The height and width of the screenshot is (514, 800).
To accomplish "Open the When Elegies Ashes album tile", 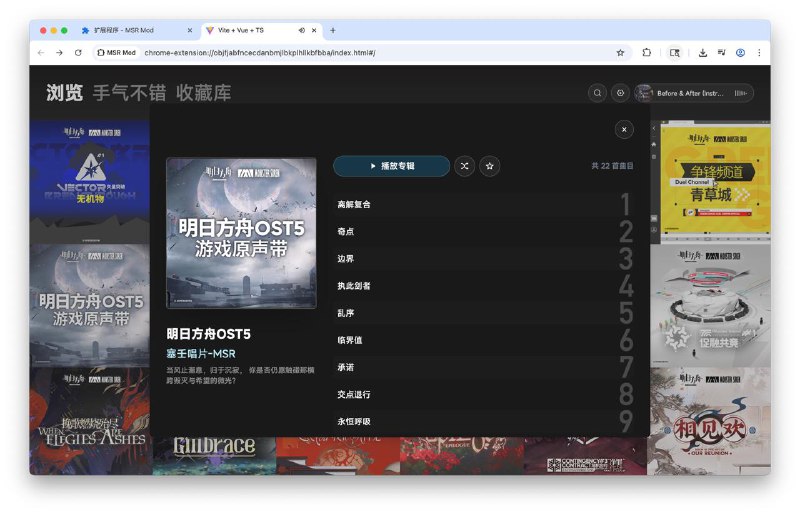I will pyautogui.click(x=90, y=421).
